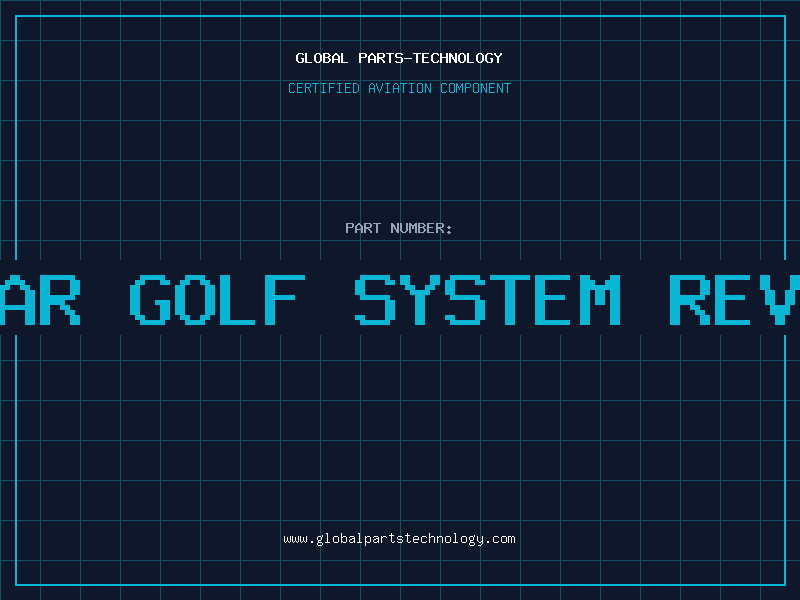
Task: Click the cut-off word REV in the banner
Action: tap(735, 299)
